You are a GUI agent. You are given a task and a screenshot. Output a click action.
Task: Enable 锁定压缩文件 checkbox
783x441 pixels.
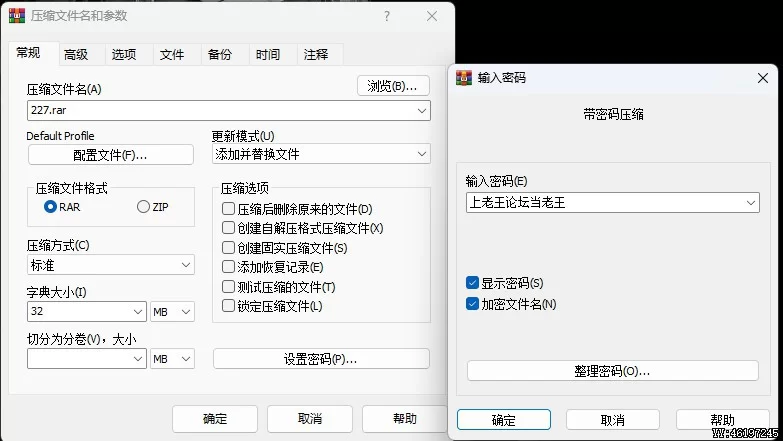tap(228, 306)
